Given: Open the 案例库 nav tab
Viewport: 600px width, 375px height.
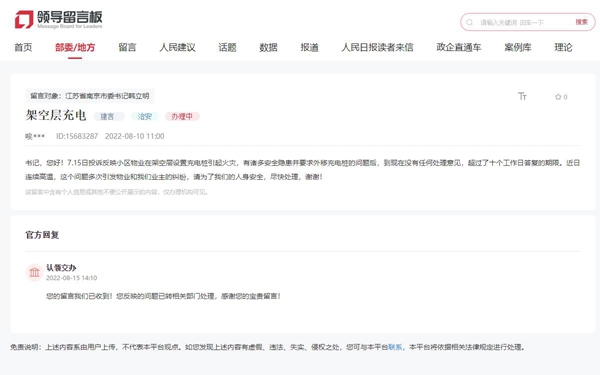Looking at the screenshot, I should point(518,47).
